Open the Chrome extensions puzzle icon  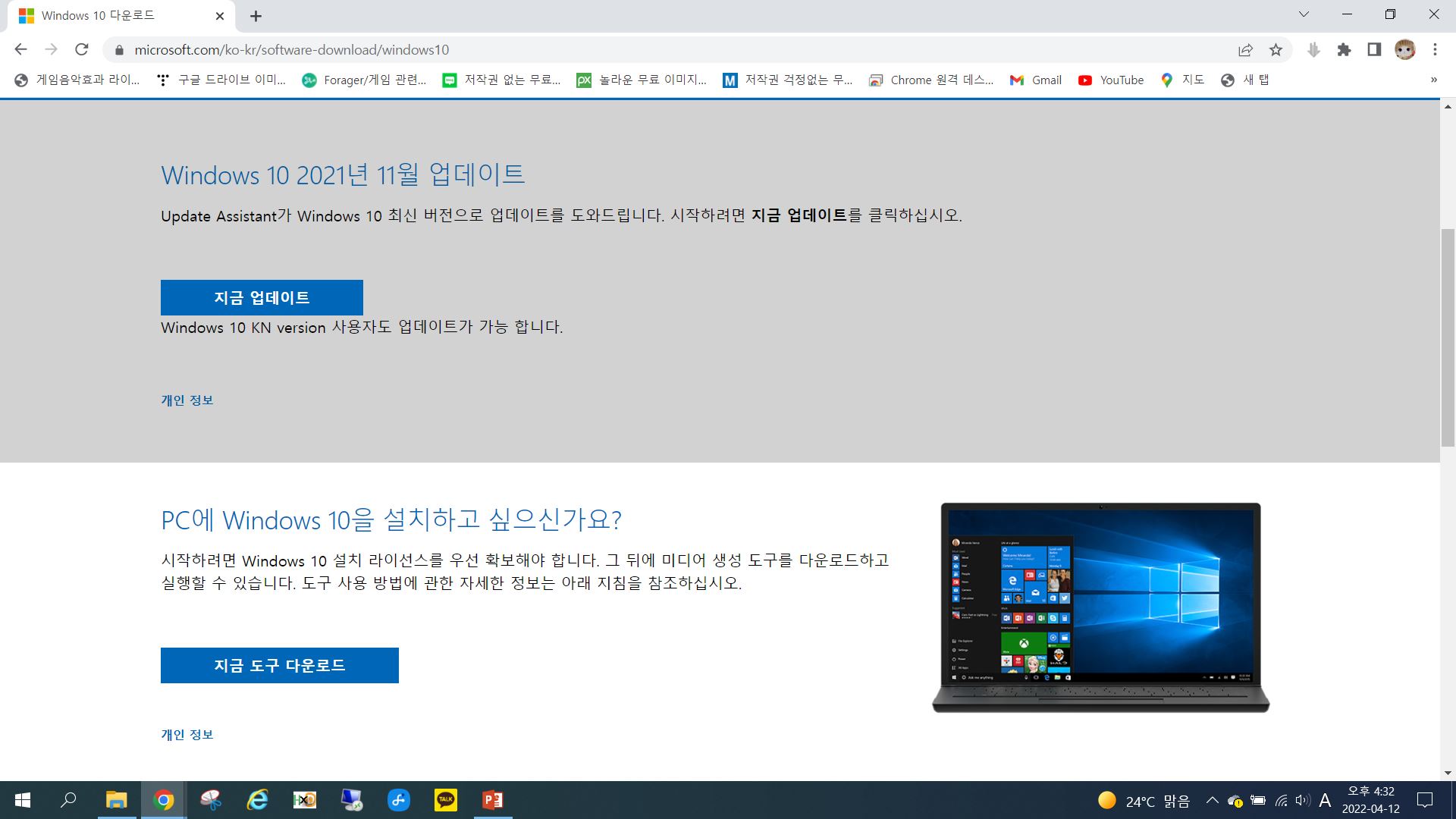[1344, 50]
